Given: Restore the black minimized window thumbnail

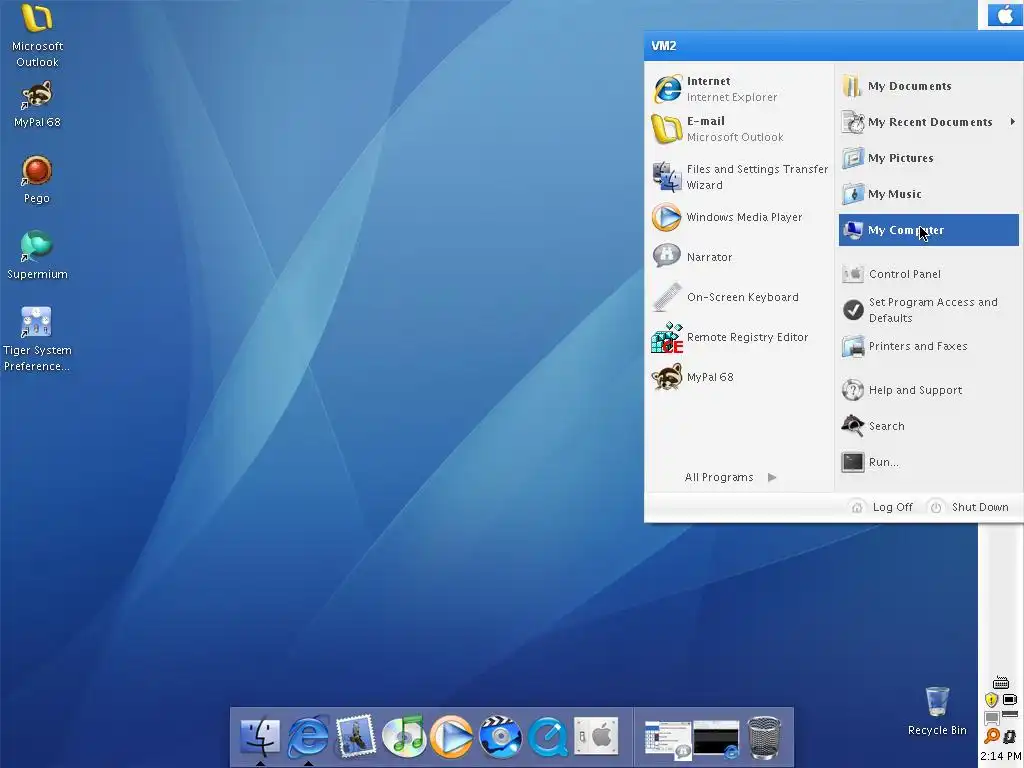Looking at the screenshot, I should point(716,741).
